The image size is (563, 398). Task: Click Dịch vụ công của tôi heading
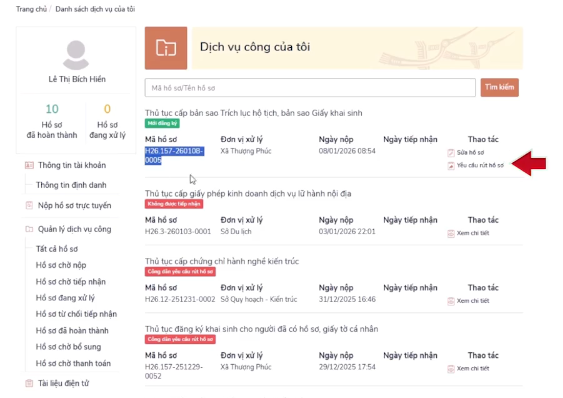pyautogui.click(x=255, y=47)
